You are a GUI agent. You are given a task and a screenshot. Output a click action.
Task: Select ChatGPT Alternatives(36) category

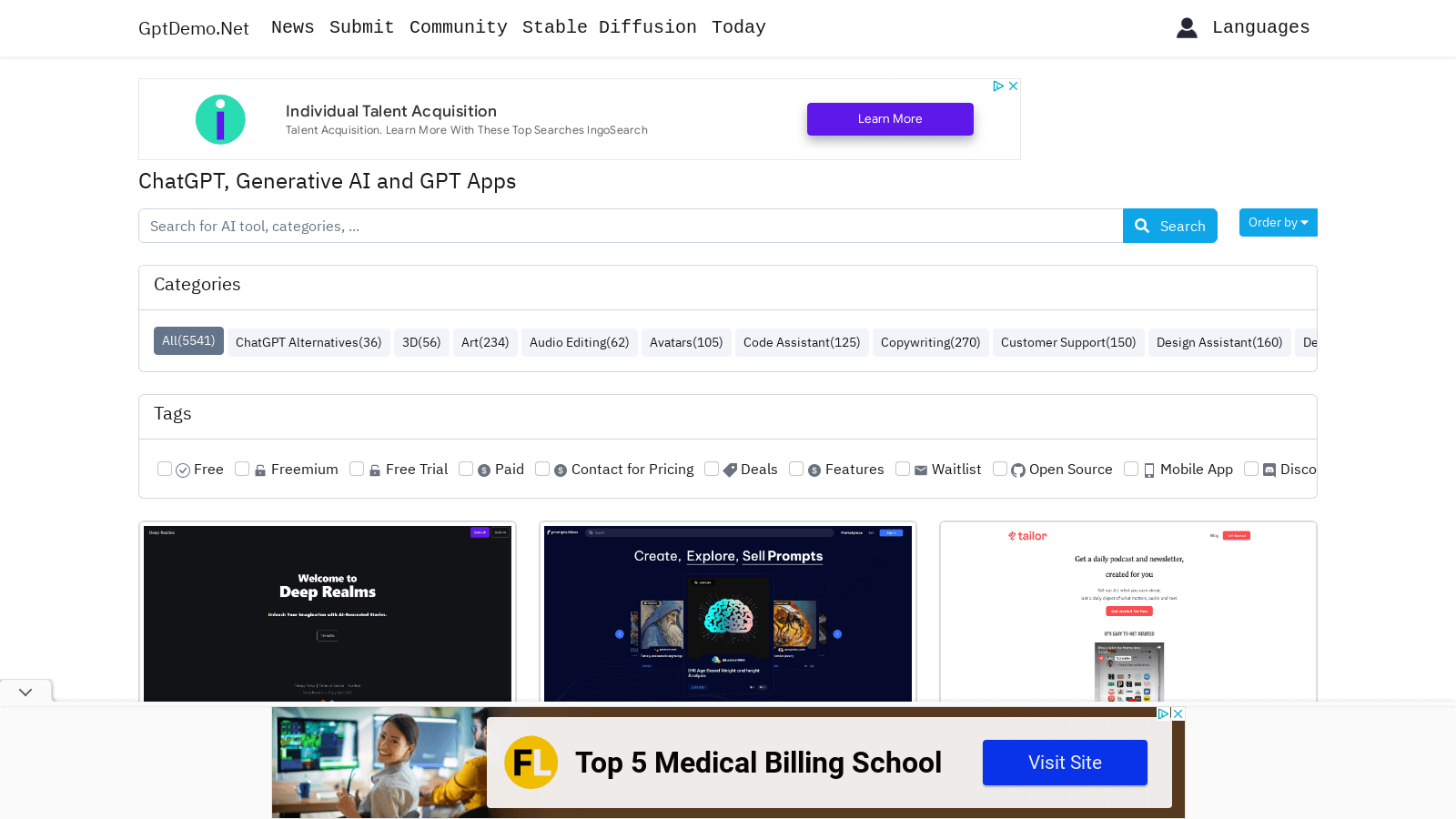308,342
